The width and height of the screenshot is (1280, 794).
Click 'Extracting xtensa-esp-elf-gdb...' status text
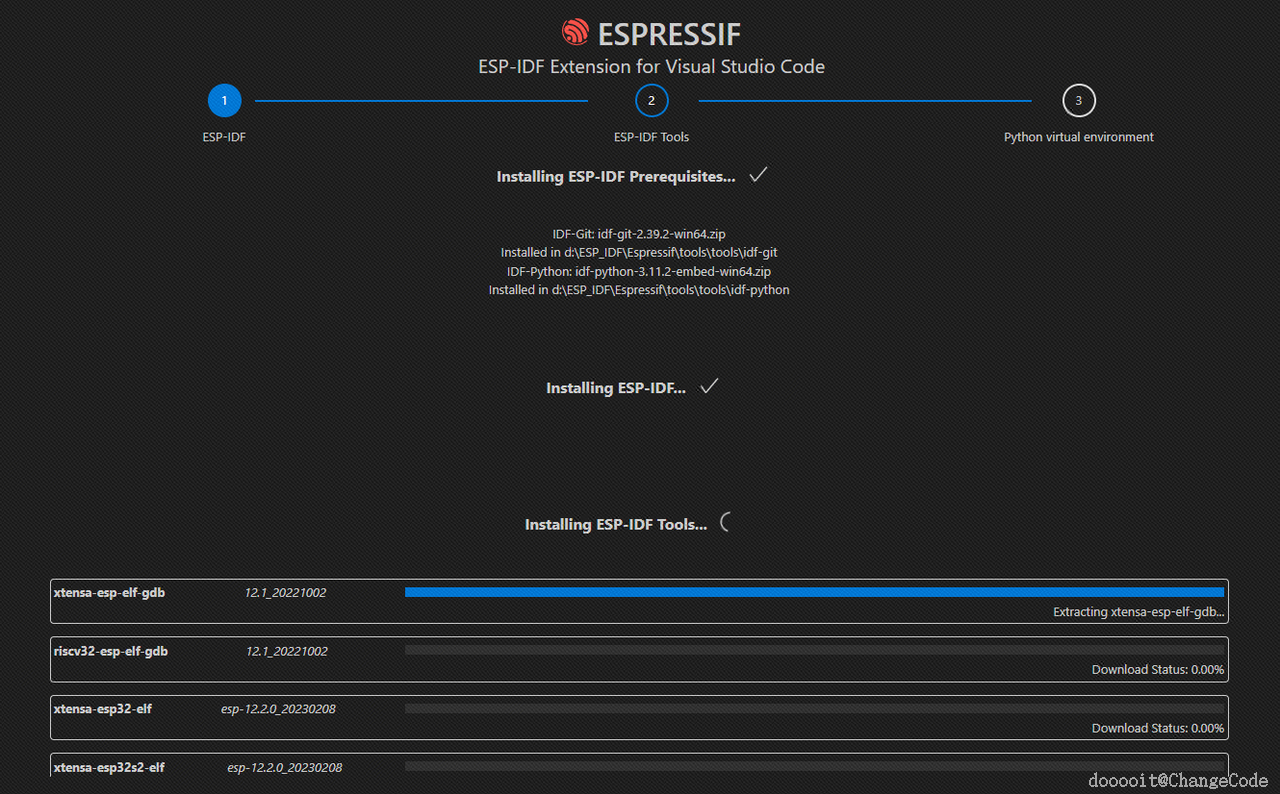click(1138, 612)
